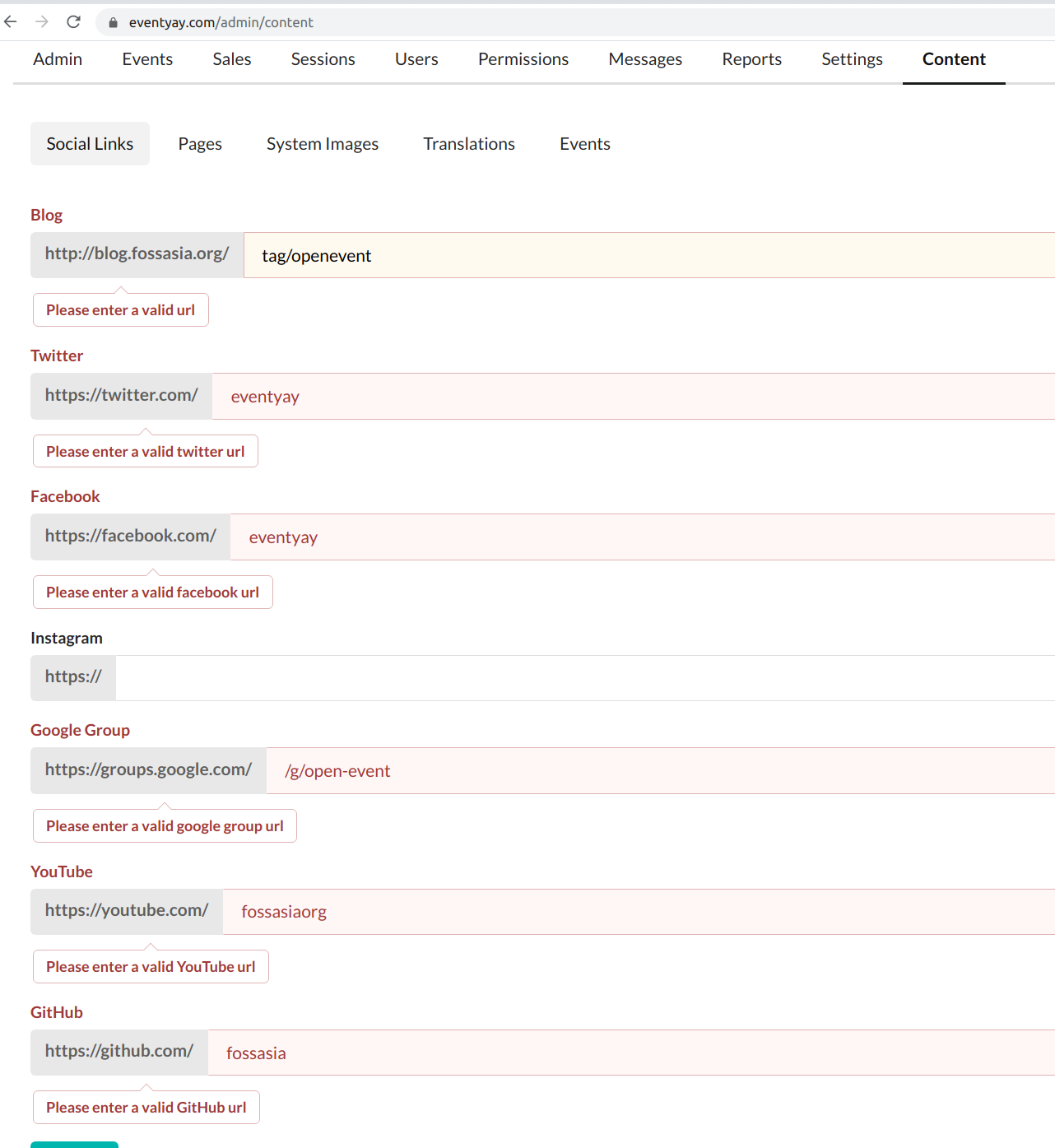Click the browser forward arrow icon

click(x=41, y=22)
